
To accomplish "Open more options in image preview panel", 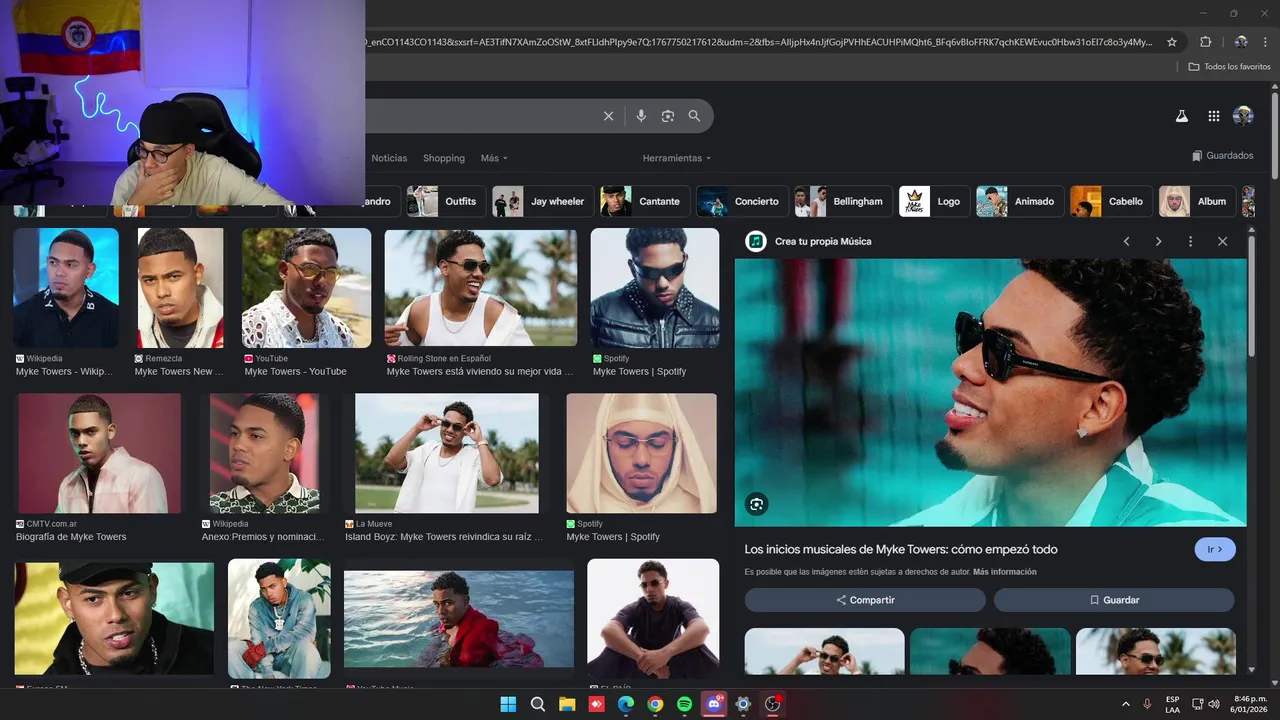I will click(x=1190, y=241).
